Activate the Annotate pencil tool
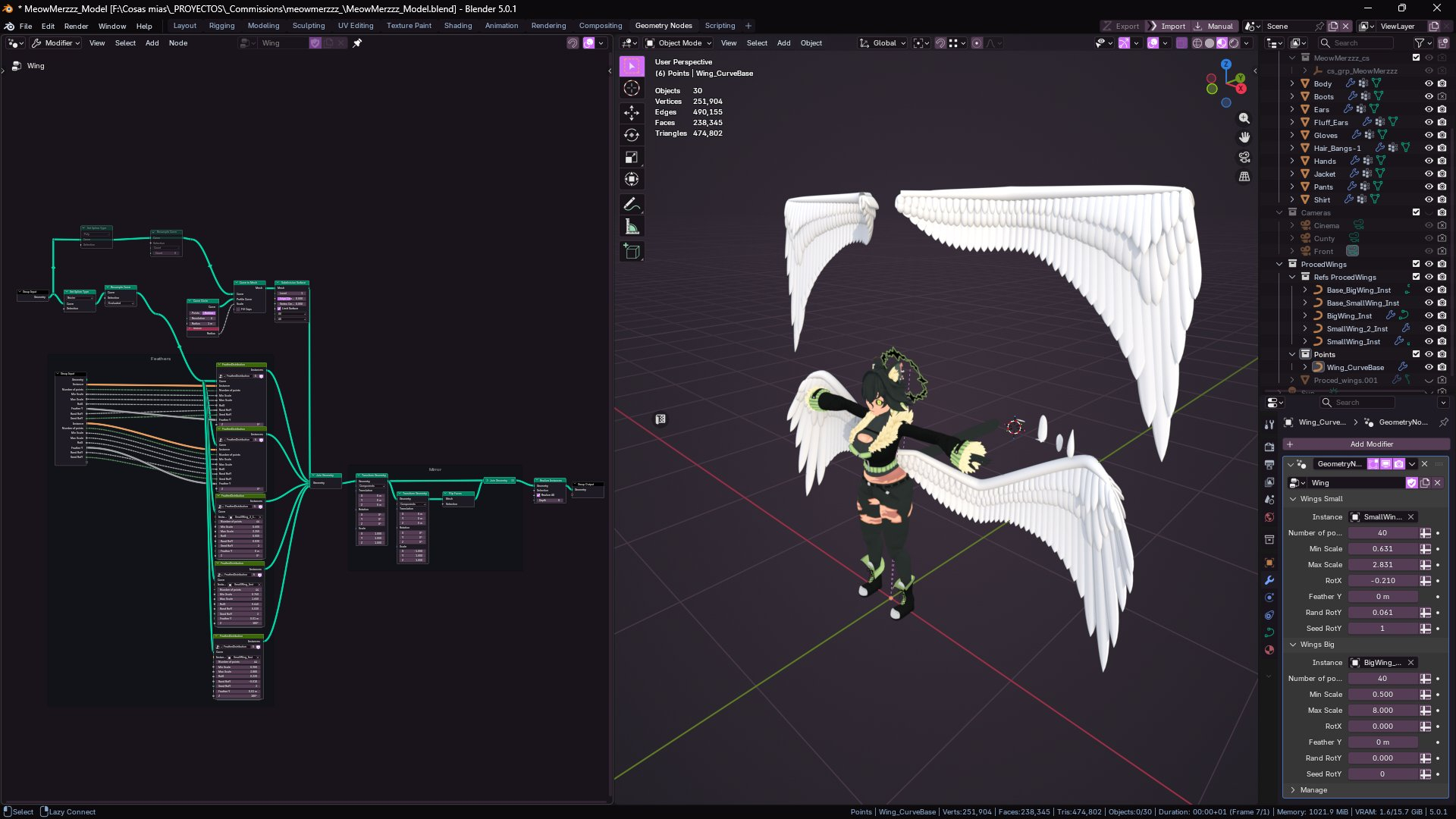Screen dimensions: 1456x819 (x=631, y=205)
